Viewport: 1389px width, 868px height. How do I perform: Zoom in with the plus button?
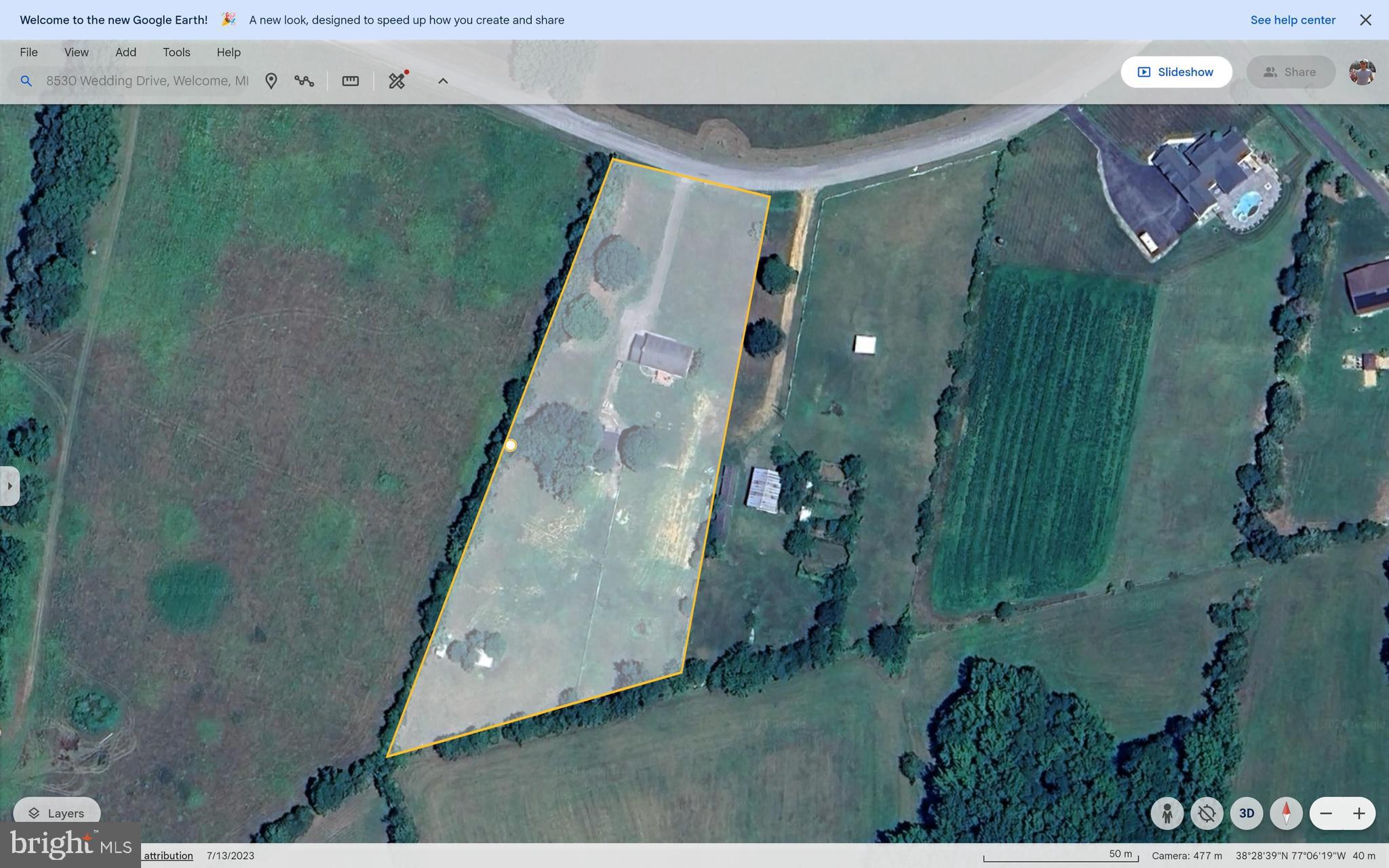(1358, 813)
